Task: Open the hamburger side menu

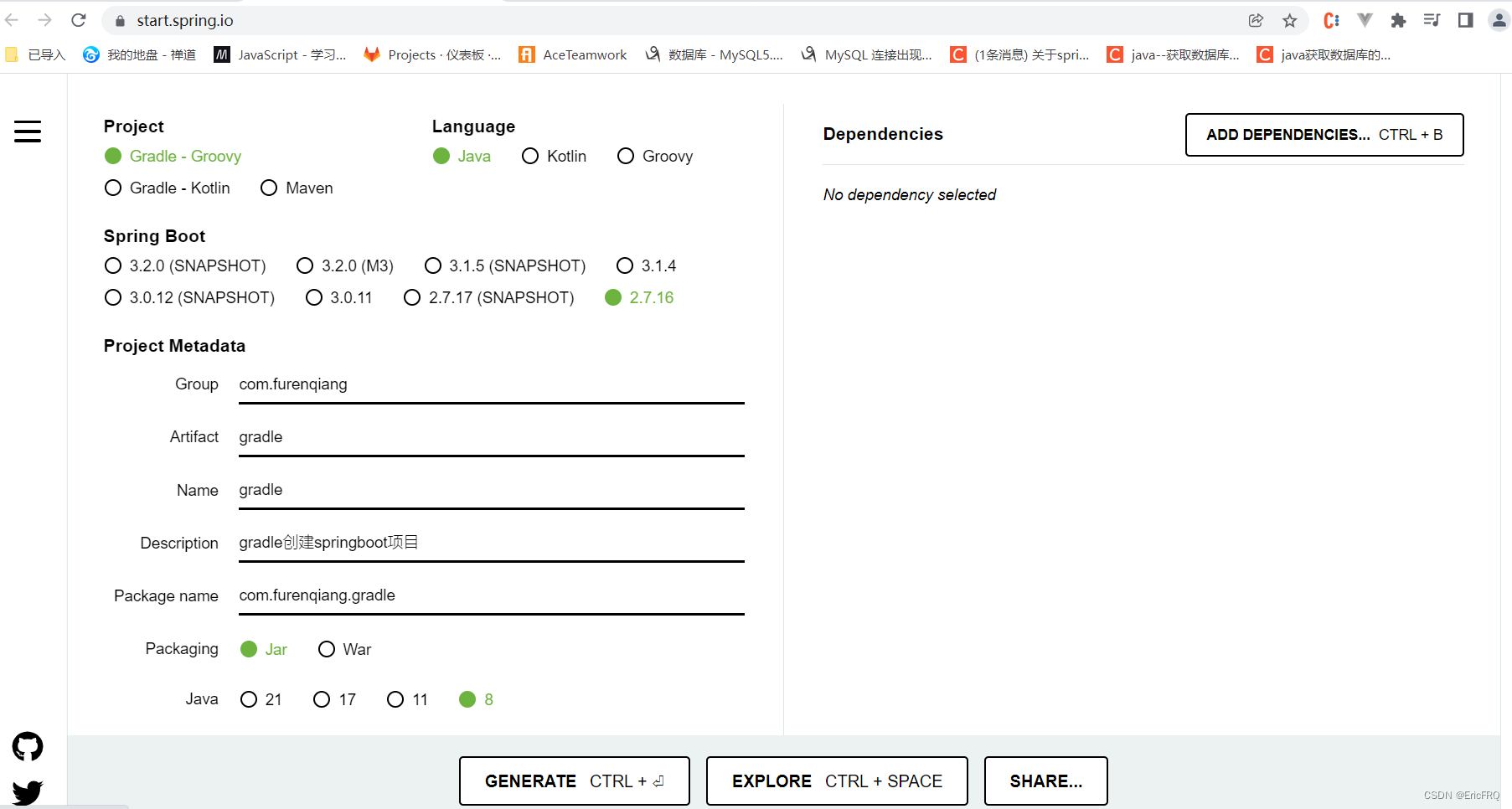Action: (x=28, y=131)
